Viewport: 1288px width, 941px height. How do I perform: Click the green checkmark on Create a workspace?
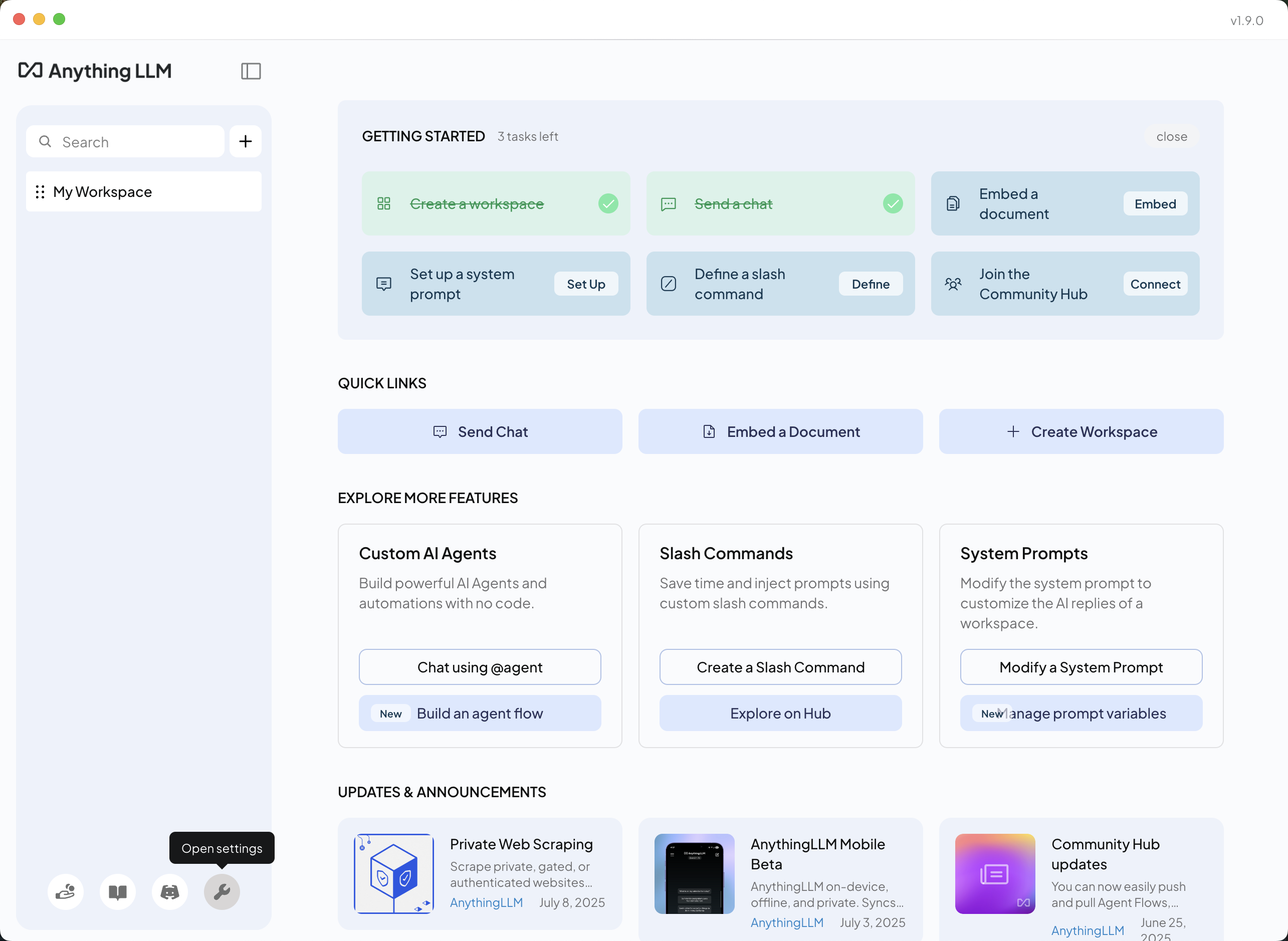pos(608,203)
